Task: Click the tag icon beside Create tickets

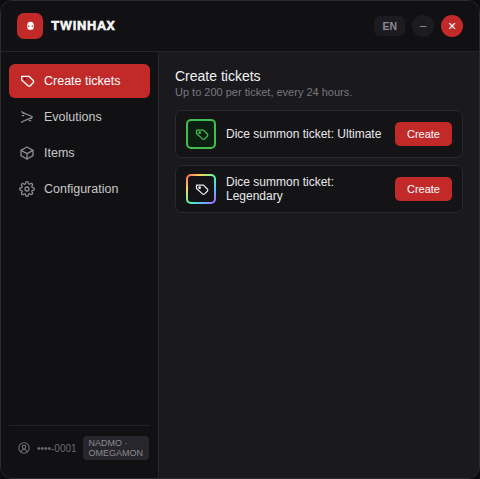Action: pos(27,81)
